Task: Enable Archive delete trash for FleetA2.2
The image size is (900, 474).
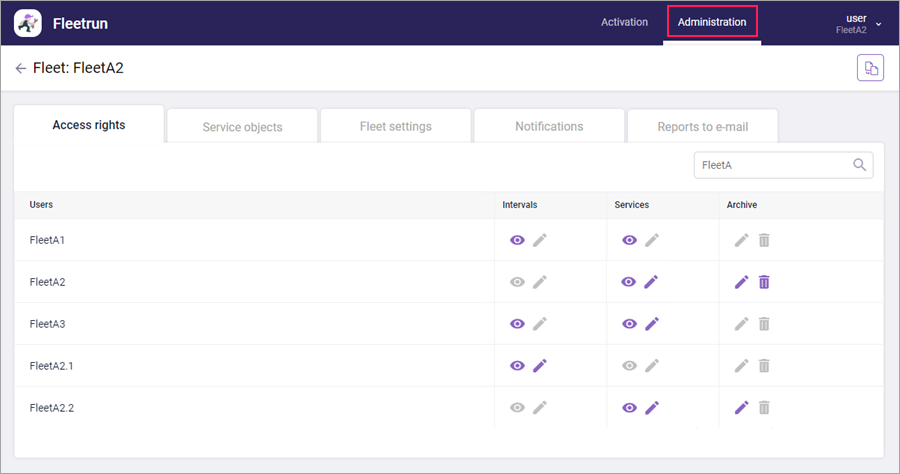Action: click(x=764, y=407)
